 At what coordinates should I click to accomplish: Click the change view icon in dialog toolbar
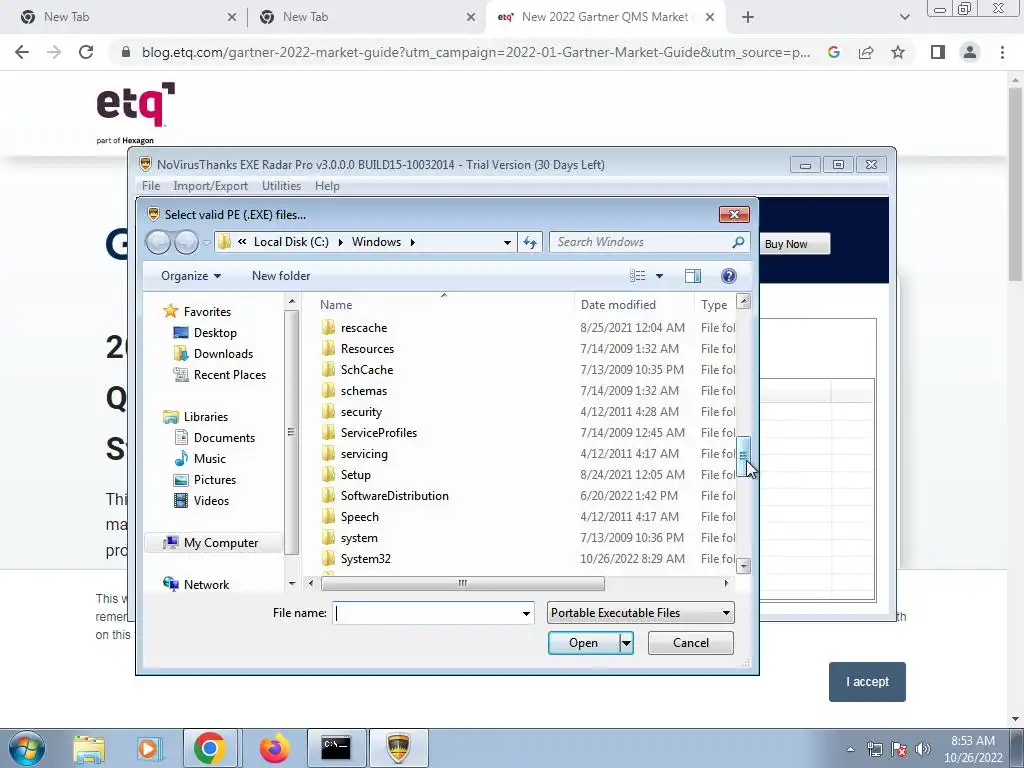coord(637,276)
